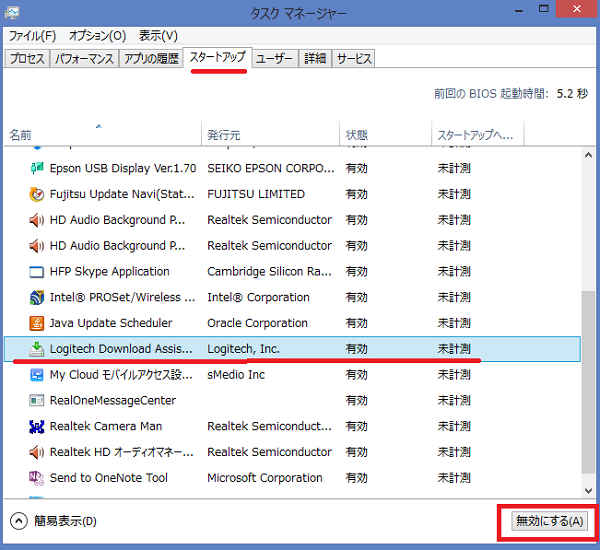Viewport: 600px width, 550px height.
Task: Collapse to simple view with 簡易表示 chevron
Action: (18, 521)
